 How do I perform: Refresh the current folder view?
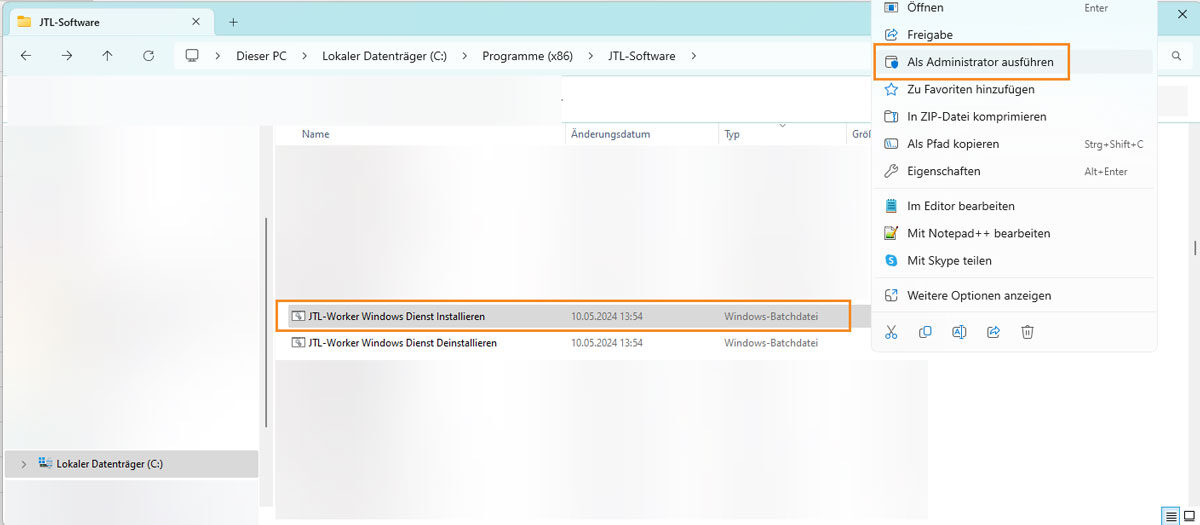click(148, 56)
